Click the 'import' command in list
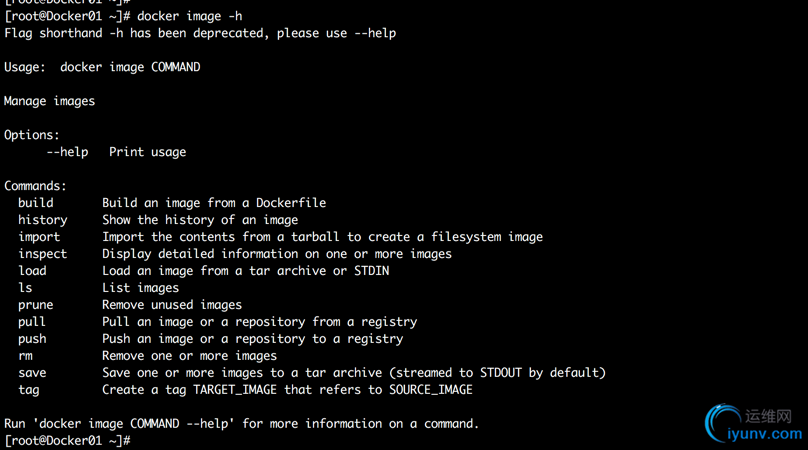Image resolution: width=808 pixels, height=450 pixels. [39, 237]
